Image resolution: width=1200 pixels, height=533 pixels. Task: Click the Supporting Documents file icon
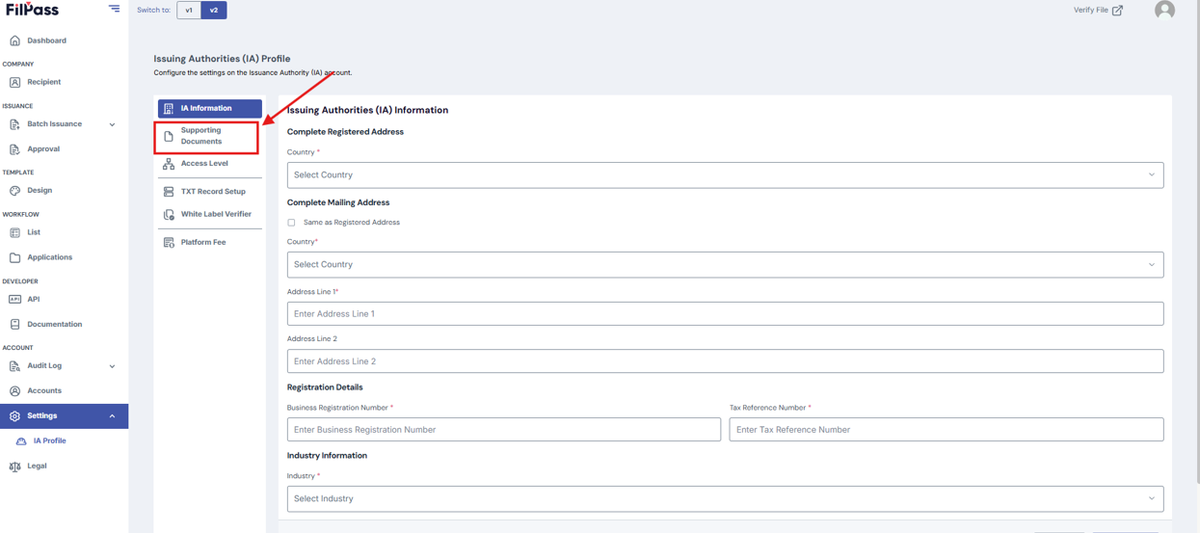(x=168, y=136)
